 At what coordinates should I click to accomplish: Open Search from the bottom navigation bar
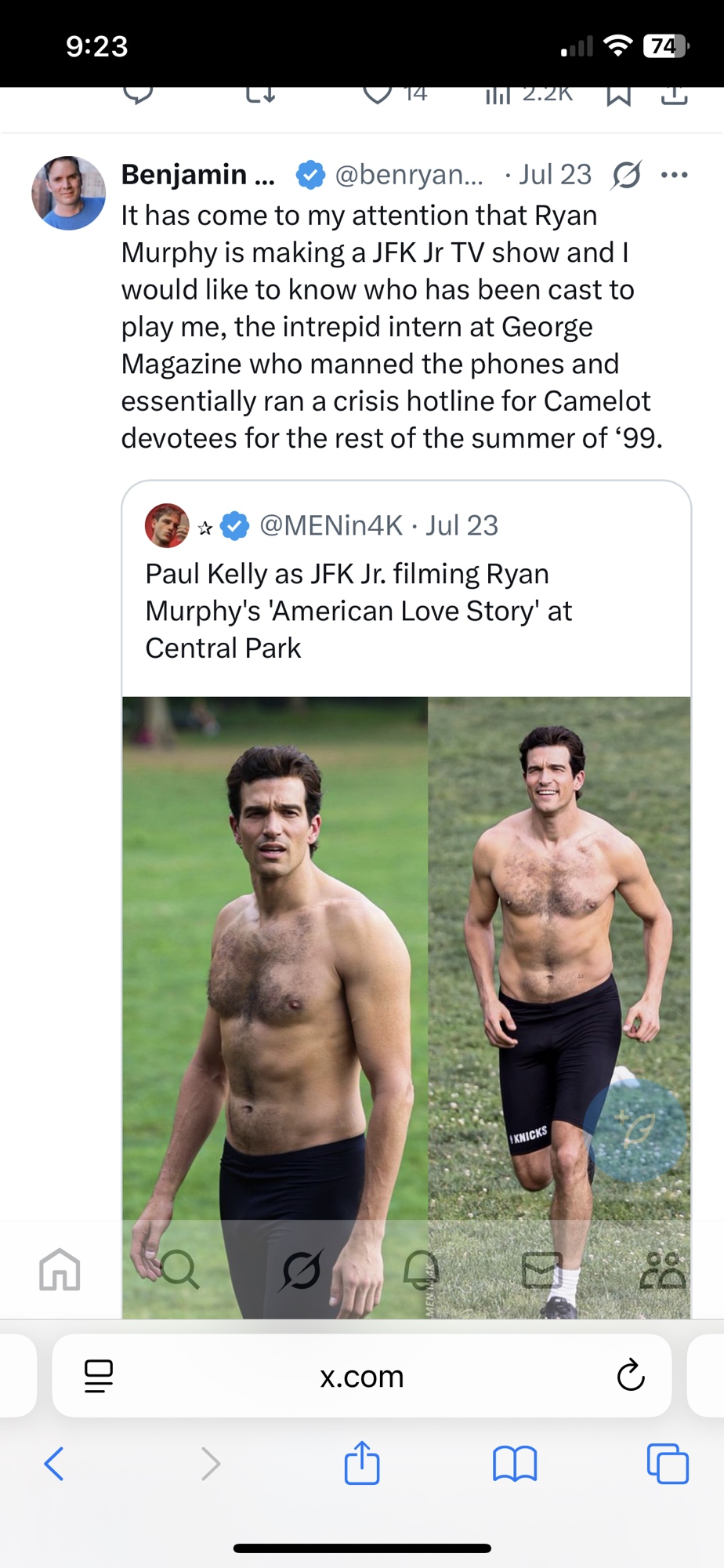(x=180, y=1269)
